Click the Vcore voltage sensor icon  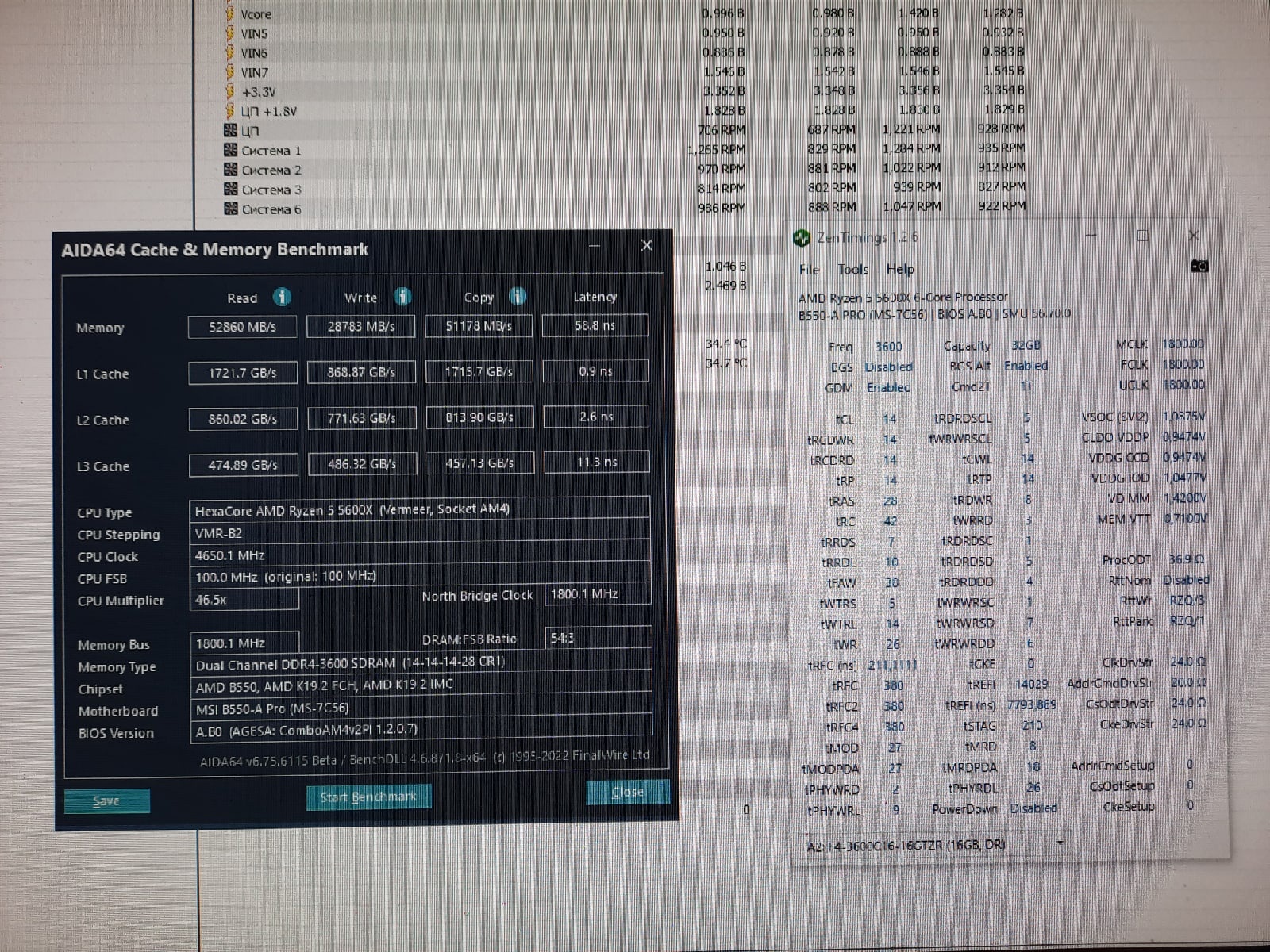pyautogui.click(x=230, y=13)
